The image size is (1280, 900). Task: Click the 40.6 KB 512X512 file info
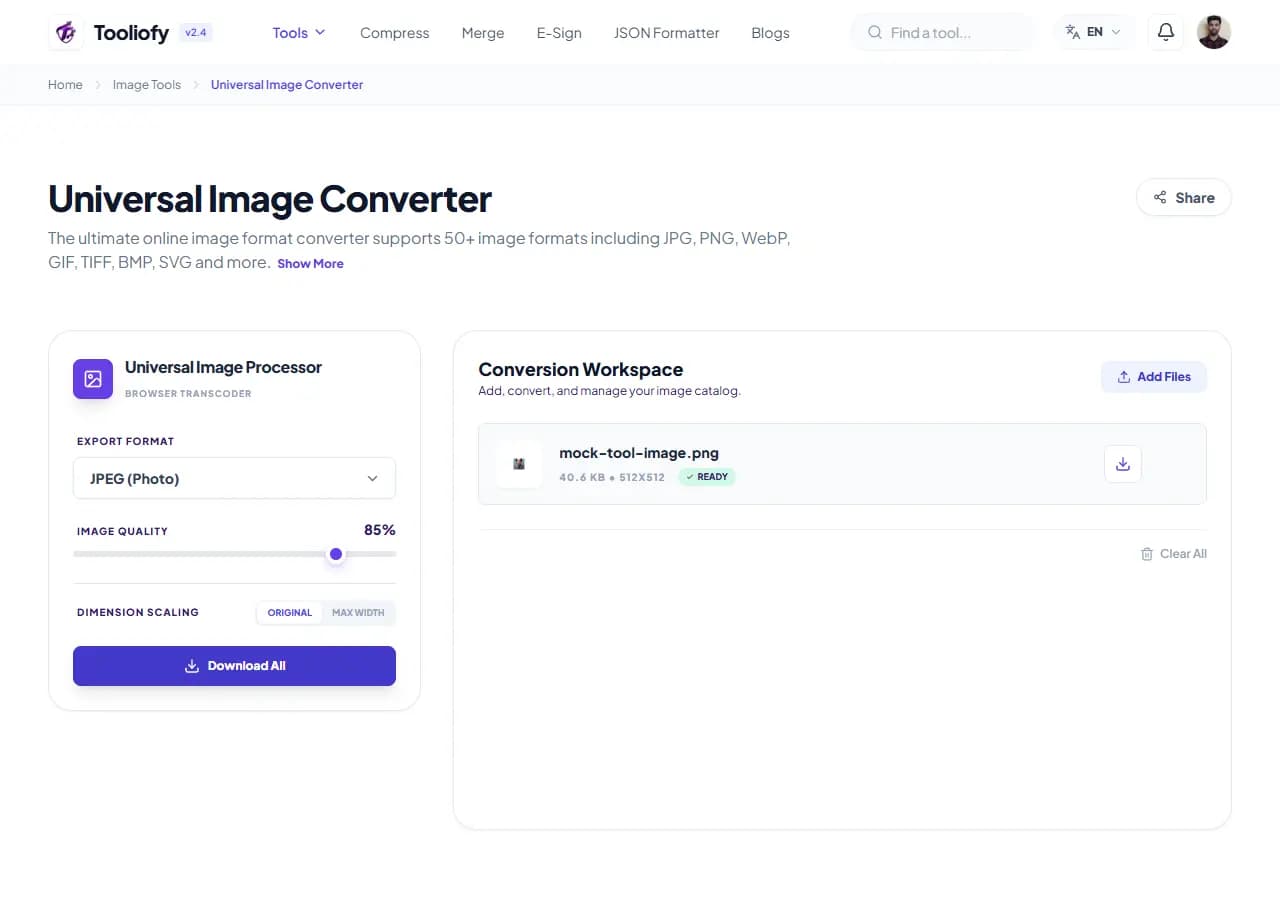pyautogui.click(x=612, y=477)
